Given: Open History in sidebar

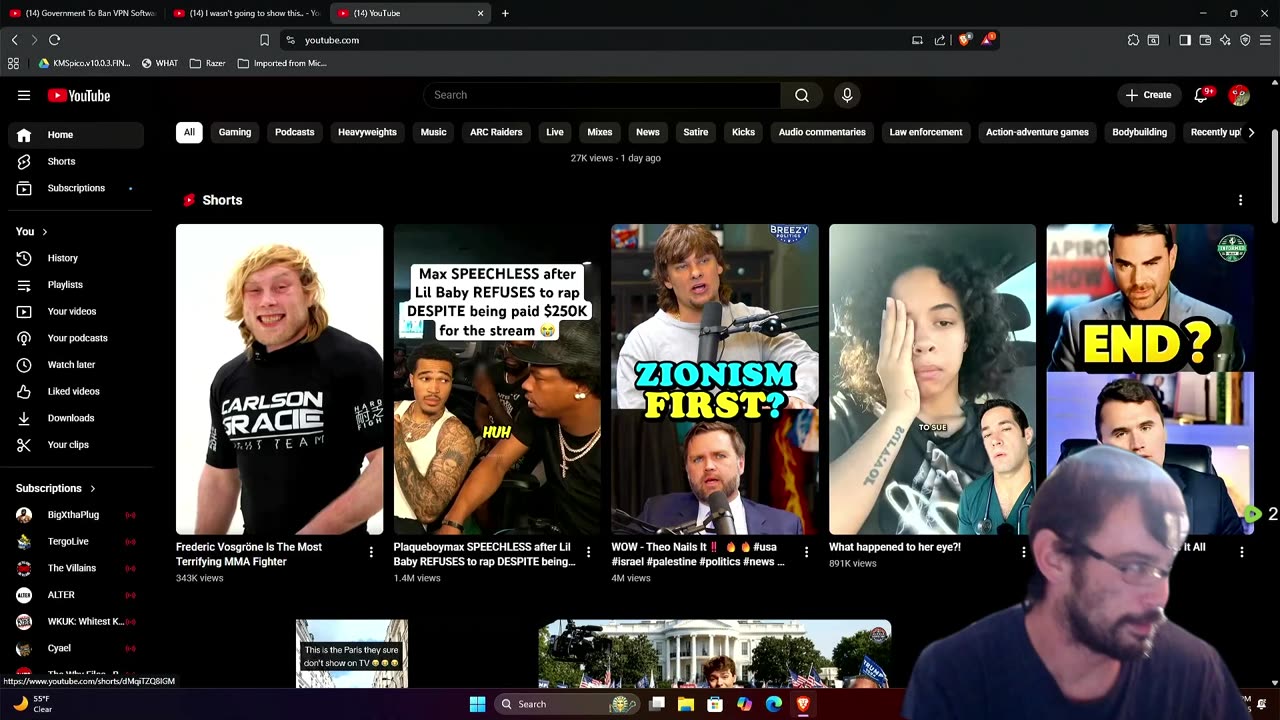Looking at the screenshot, I should click(x=76, y=258).
